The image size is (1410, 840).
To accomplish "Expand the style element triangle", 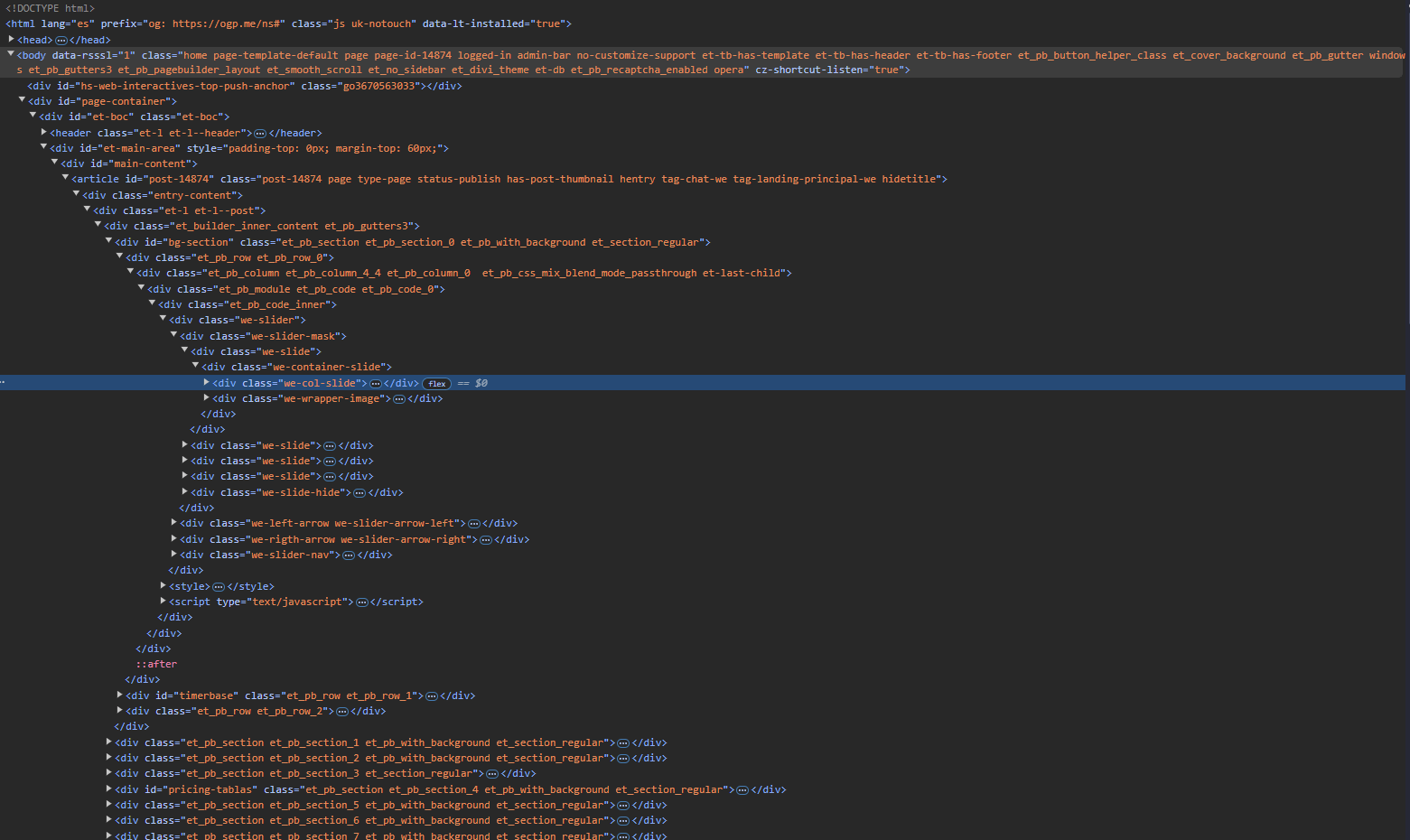I will [x=163, y=585].
